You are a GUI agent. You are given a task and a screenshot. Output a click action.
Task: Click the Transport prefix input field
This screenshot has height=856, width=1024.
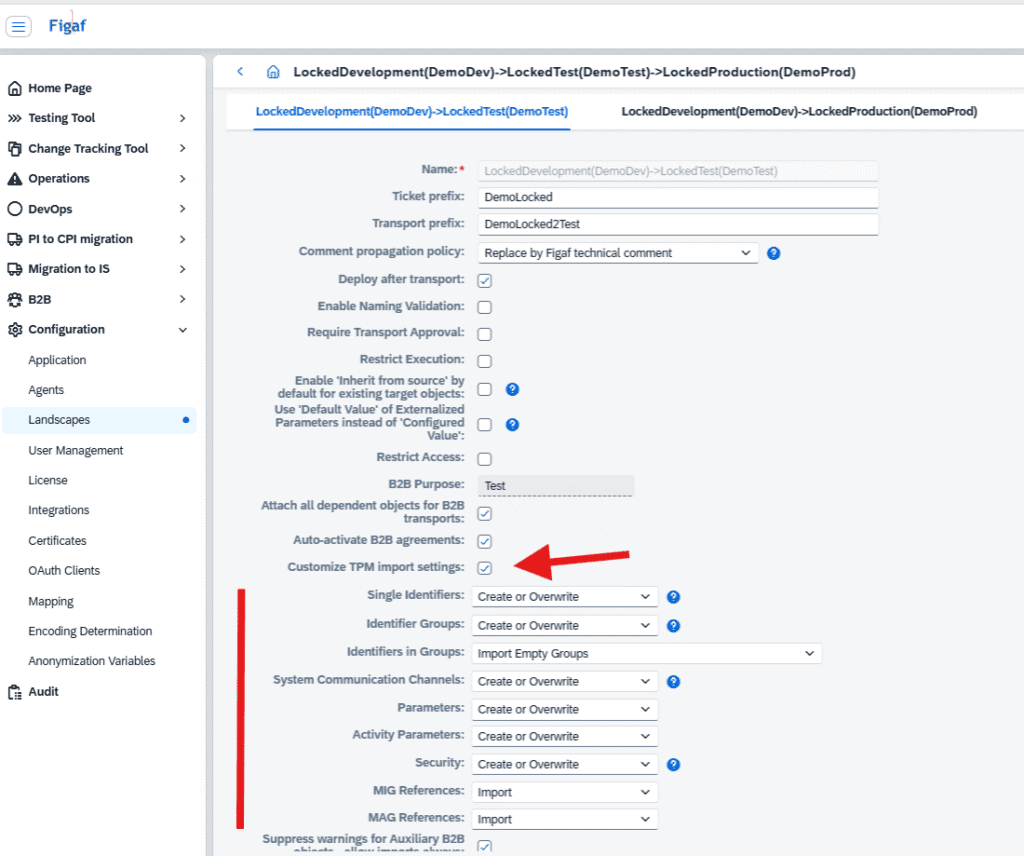(678, 224)
